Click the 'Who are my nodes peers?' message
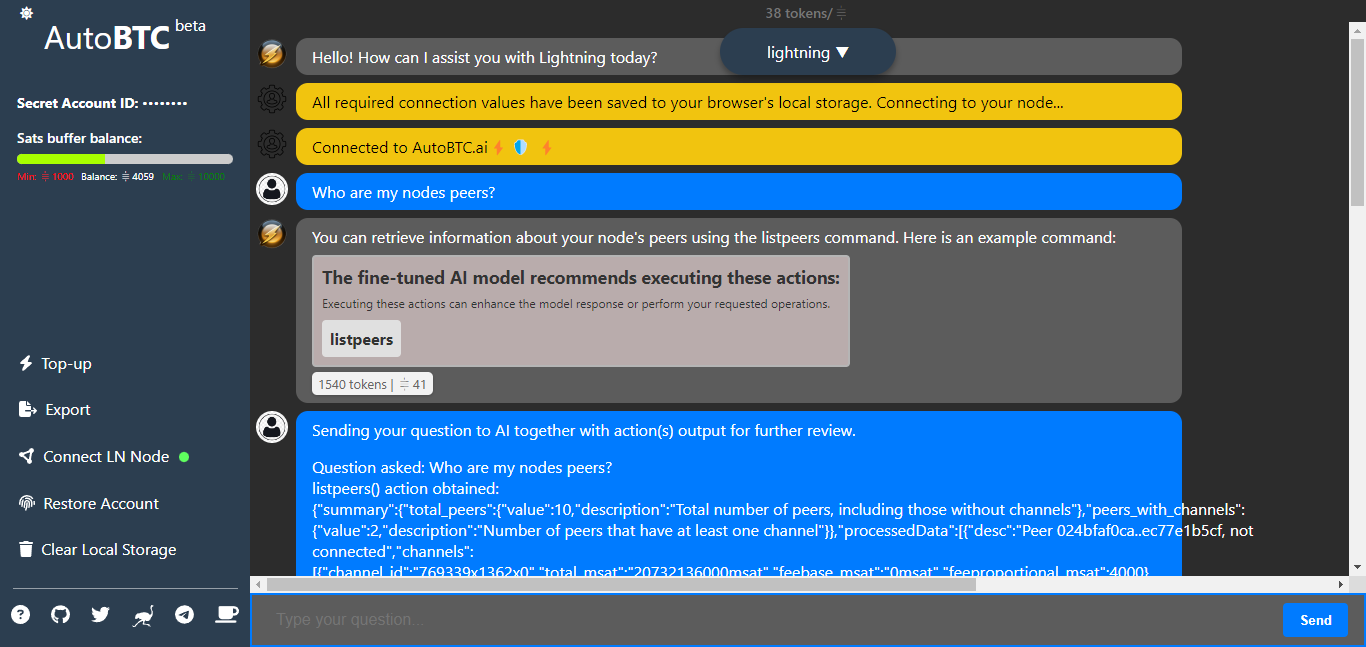This screenshot has width=1366, height=647. (x=739, y=192)
